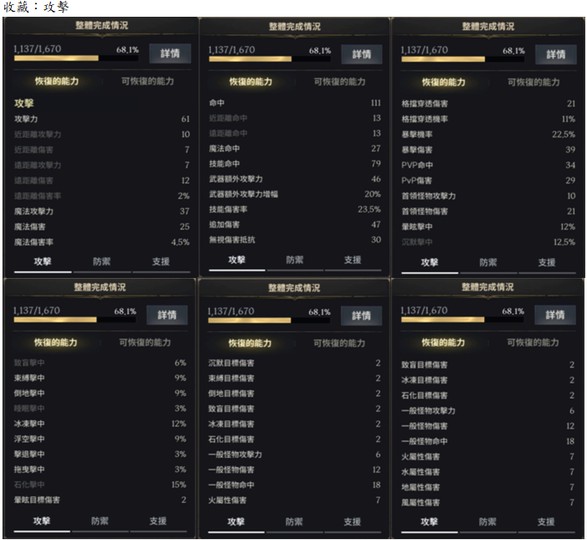The width and height of the screenshot is (587, 540).
Task: Select 恢復的能力 tab above 束縛擊中 list
Action: point(56,342)
